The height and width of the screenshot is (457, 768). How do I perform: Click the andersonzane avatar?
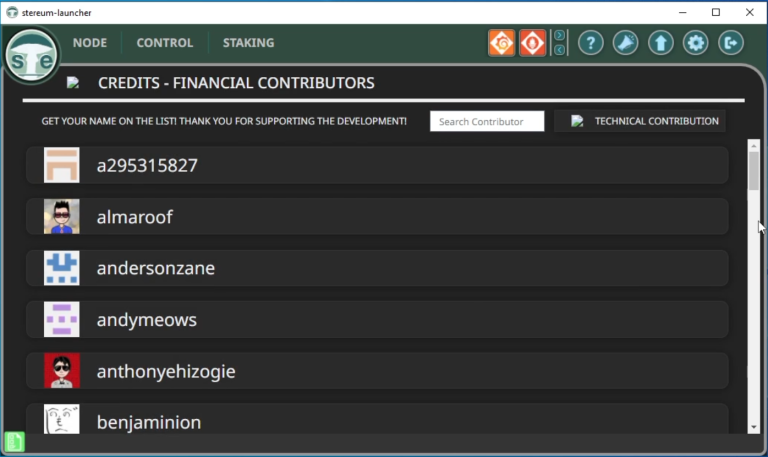point(62,268)
